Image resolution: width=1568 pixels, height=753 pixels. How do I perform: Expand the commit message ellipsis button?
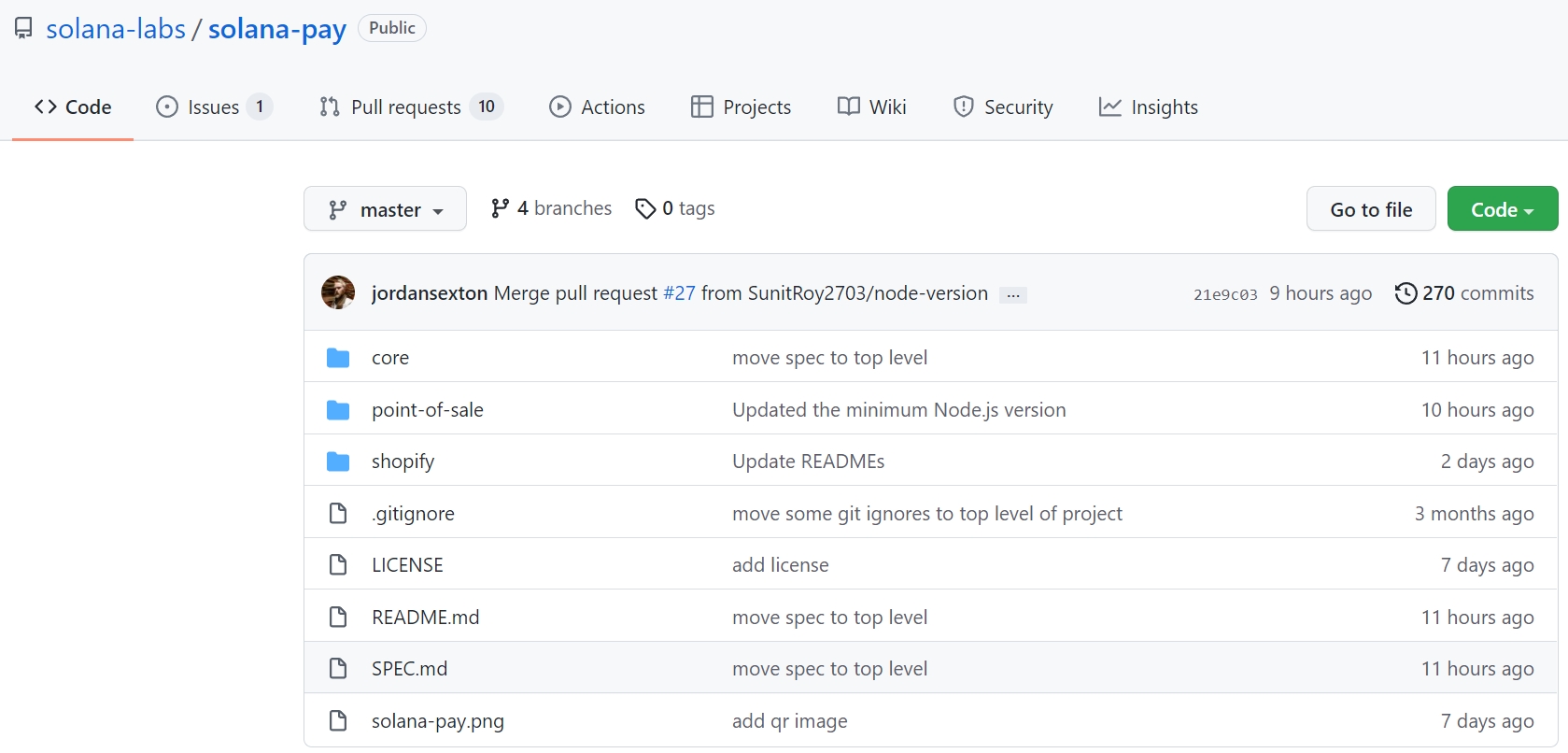1013,295
